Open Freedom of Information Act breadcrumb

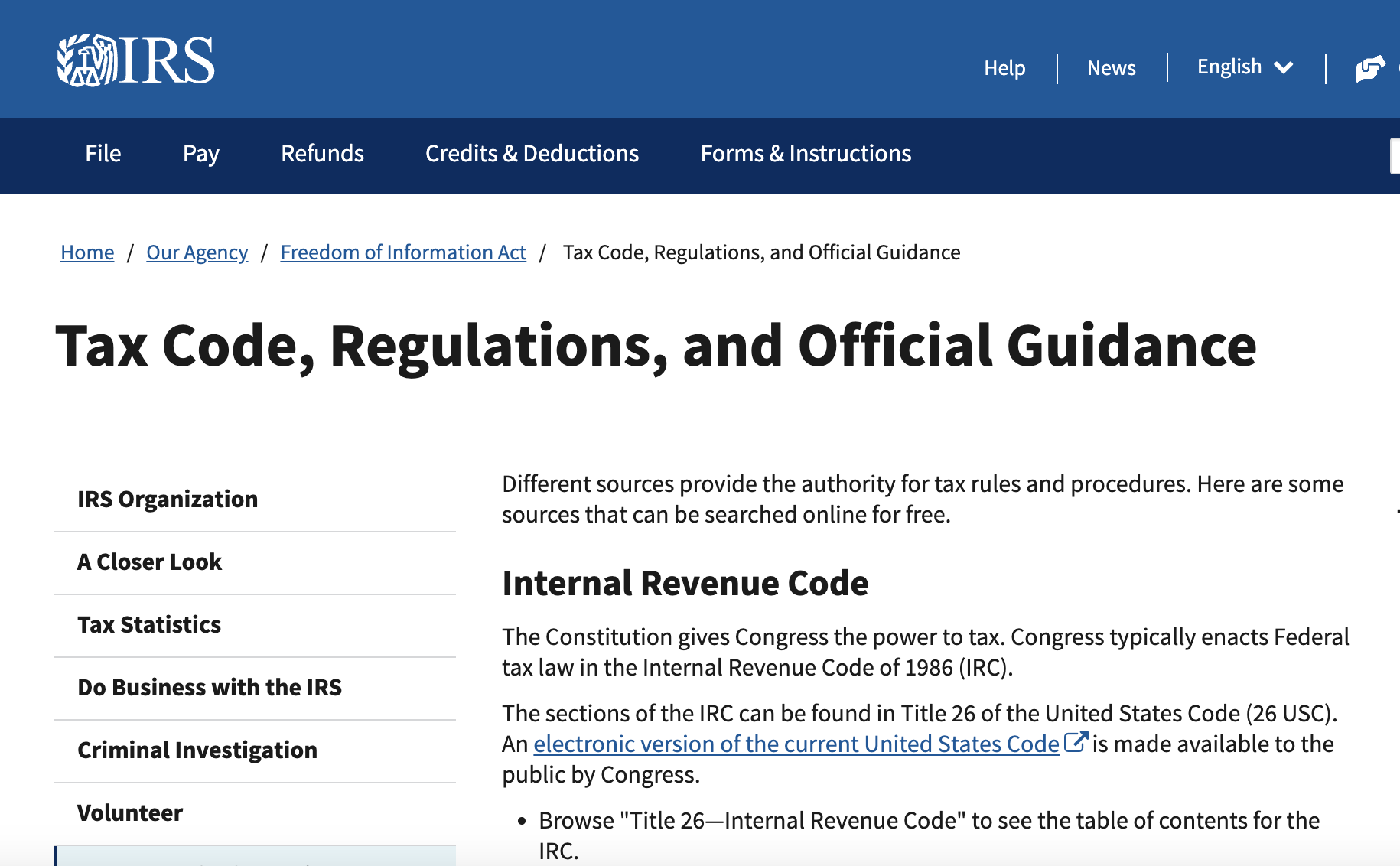coord(403,252)
